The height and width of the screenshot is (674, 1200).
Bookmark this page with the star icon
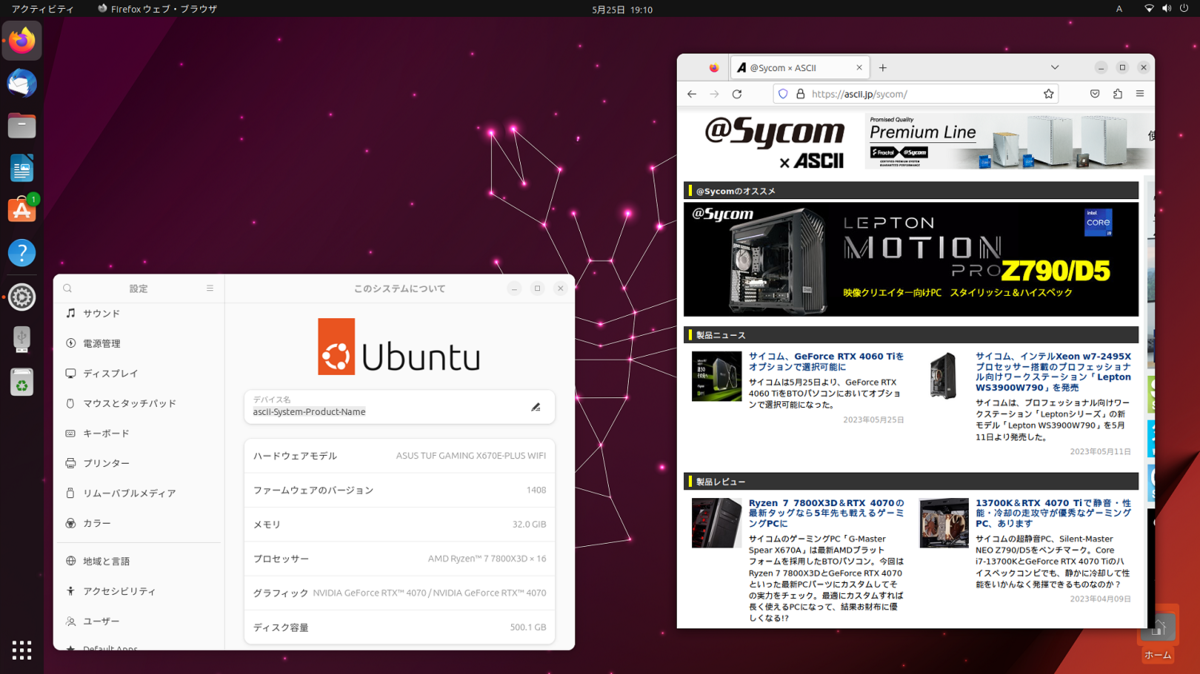[1049, 94]
